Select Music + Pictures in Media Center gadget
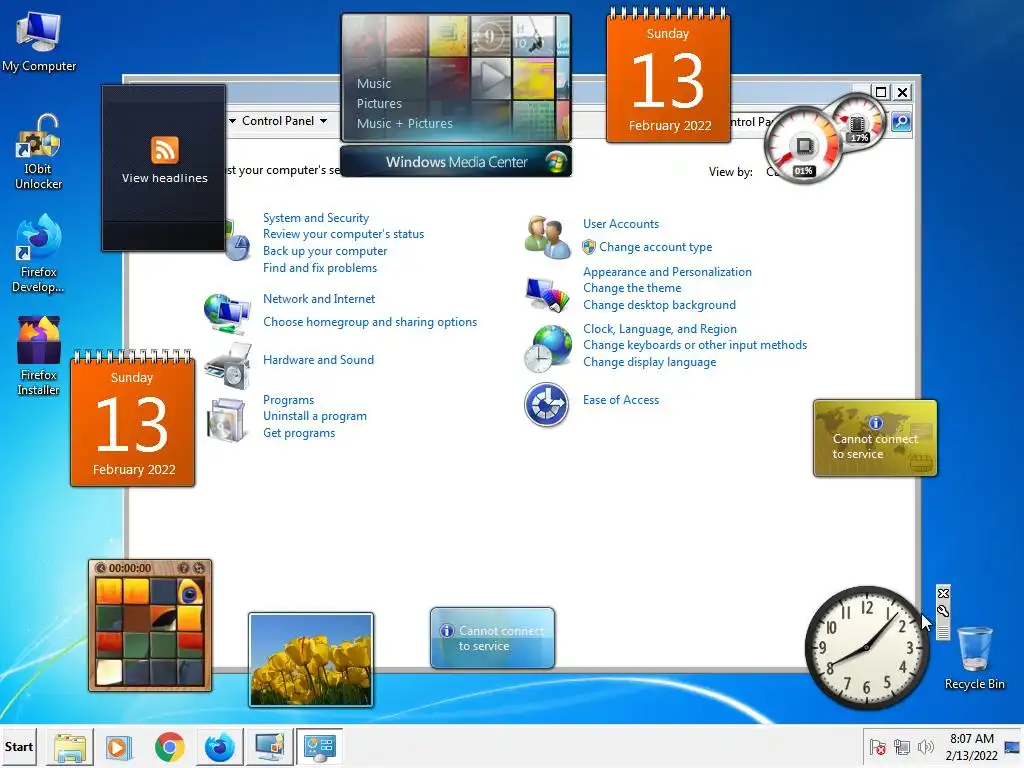Image resolution: width=1024 pixels, height=768 pixels. [405, 123]
